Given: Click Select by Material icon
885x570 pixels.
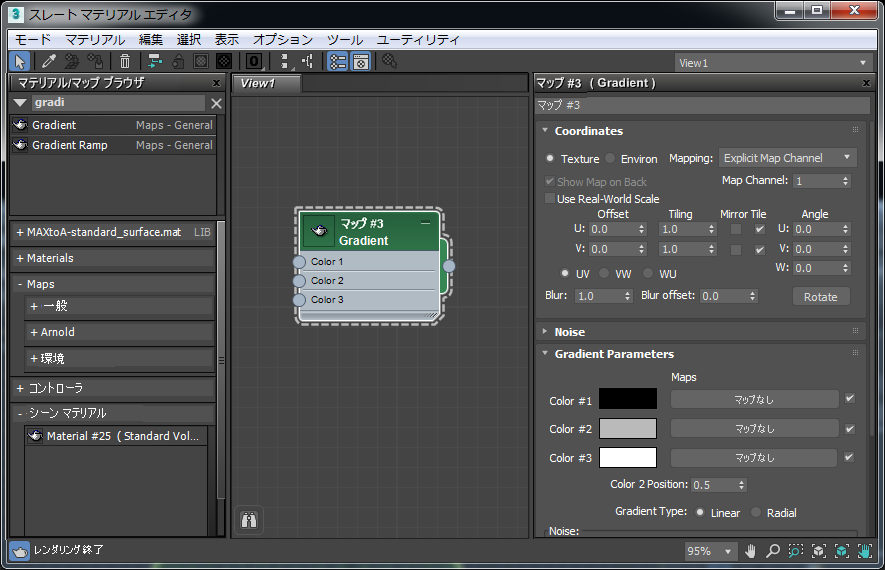Looking at the screenshot, I should (x=389, y=61).
